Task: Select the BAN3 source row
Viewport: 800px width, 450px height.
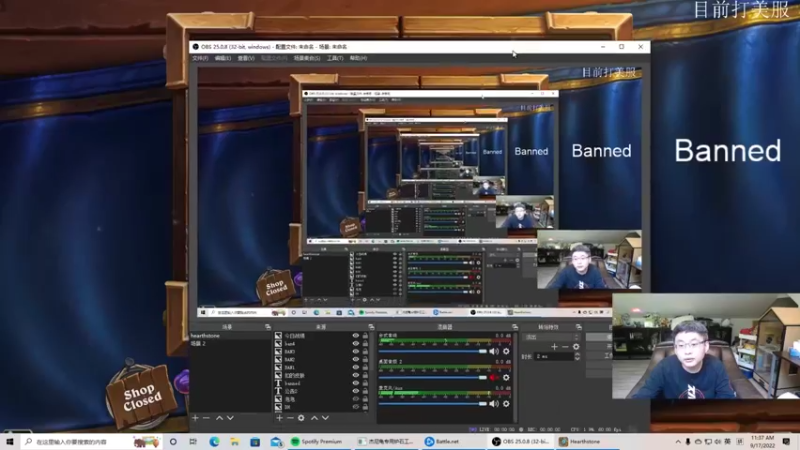Action: pyautogui.click(x=320, y=352)
